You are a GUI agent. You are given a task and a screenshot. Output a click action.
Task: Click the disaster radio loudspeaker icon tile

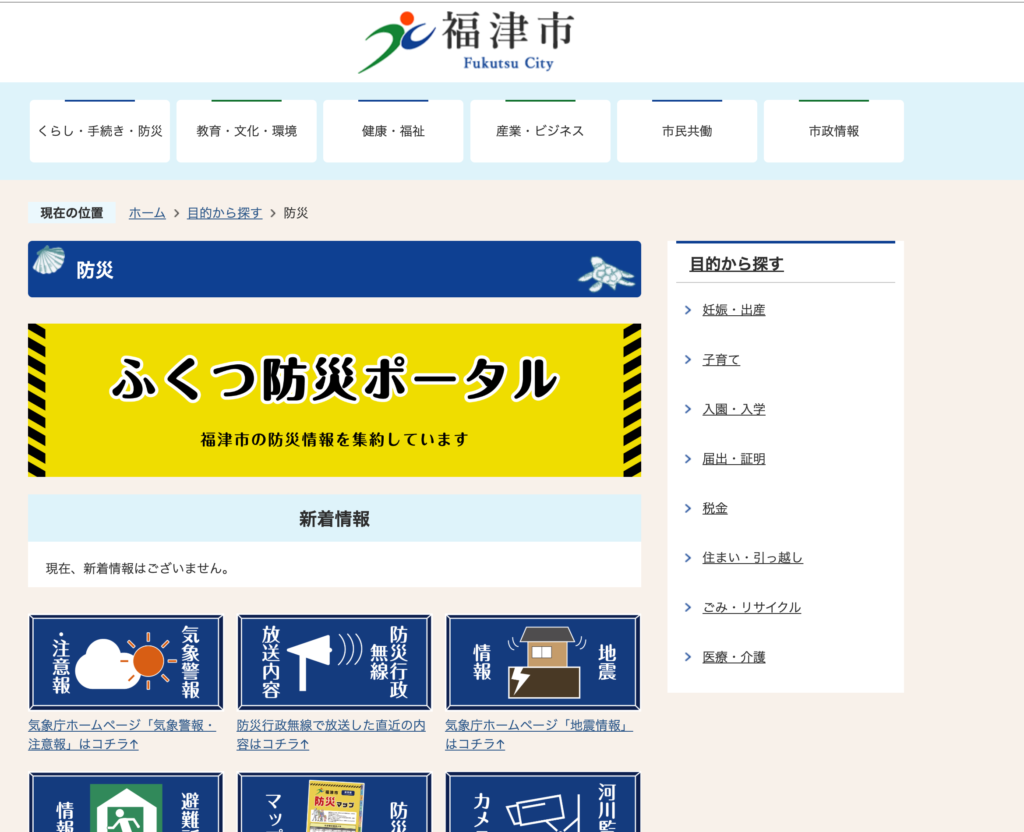point(334,662)
